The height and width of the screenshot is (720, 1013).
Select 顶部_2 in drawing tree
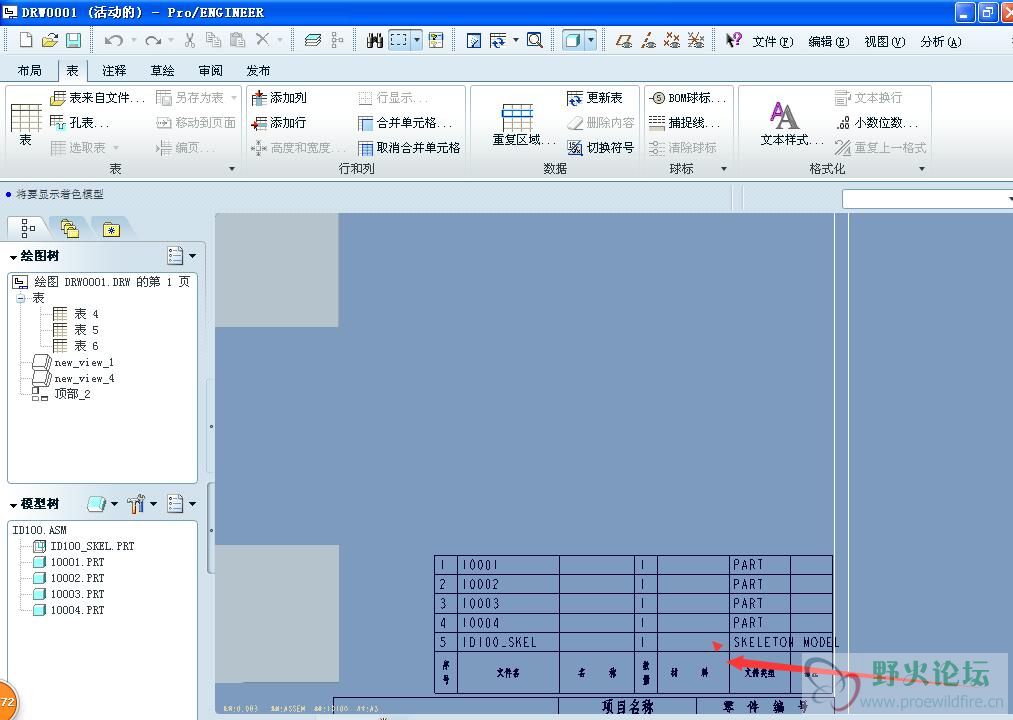(62, 394)
